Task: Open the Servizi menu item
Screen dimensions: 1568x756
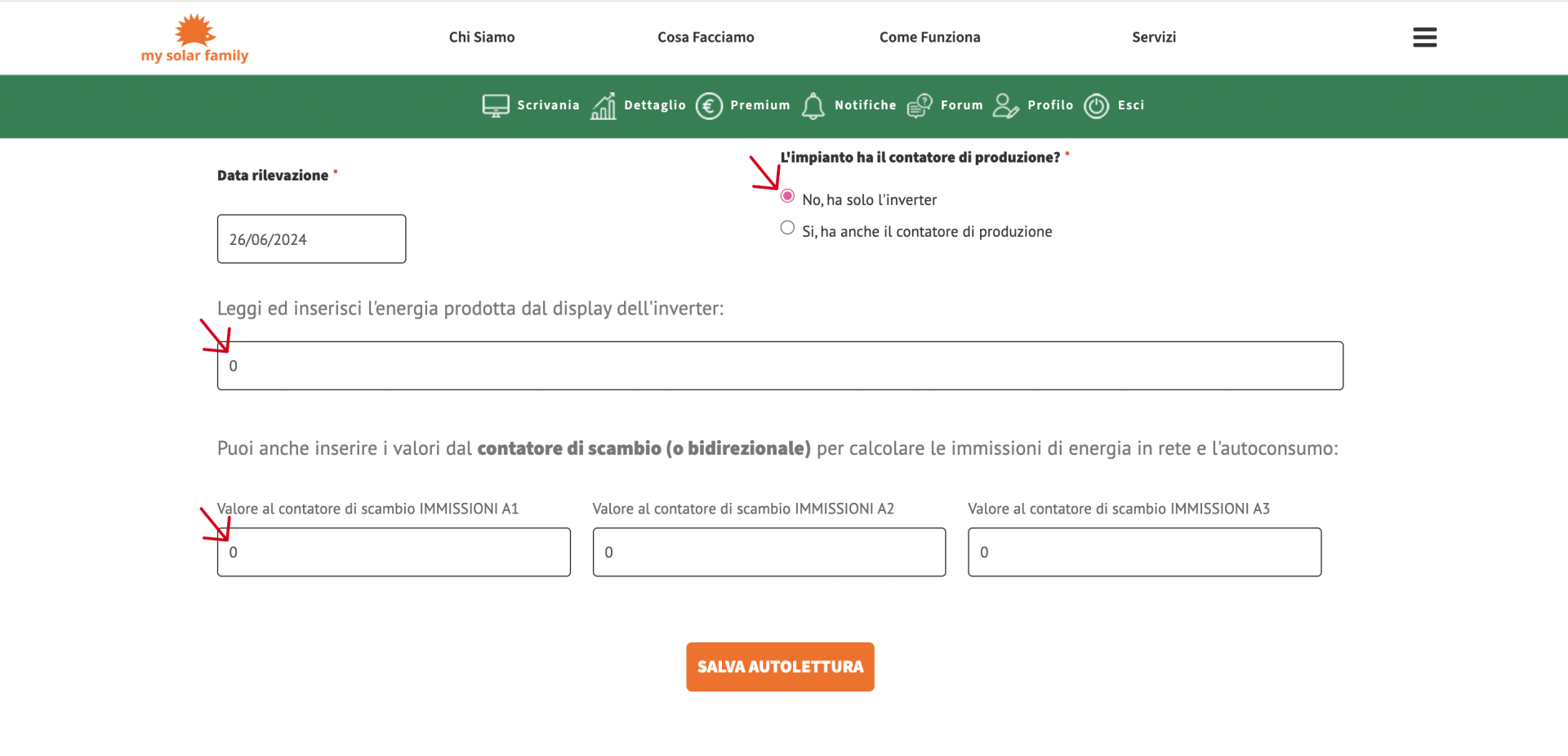Action: [x=1154, y=37]
